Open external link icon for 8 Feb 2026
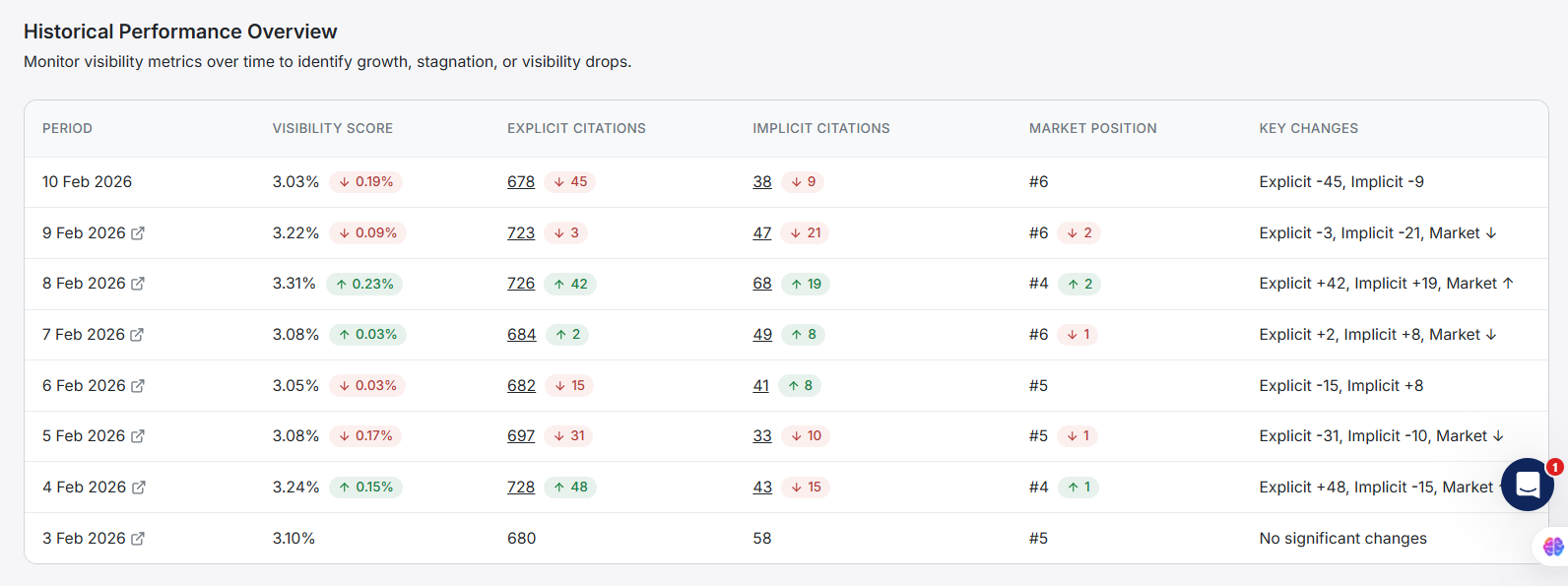Viewport: 1568px width, 586px height. click(x=138, y=284)
